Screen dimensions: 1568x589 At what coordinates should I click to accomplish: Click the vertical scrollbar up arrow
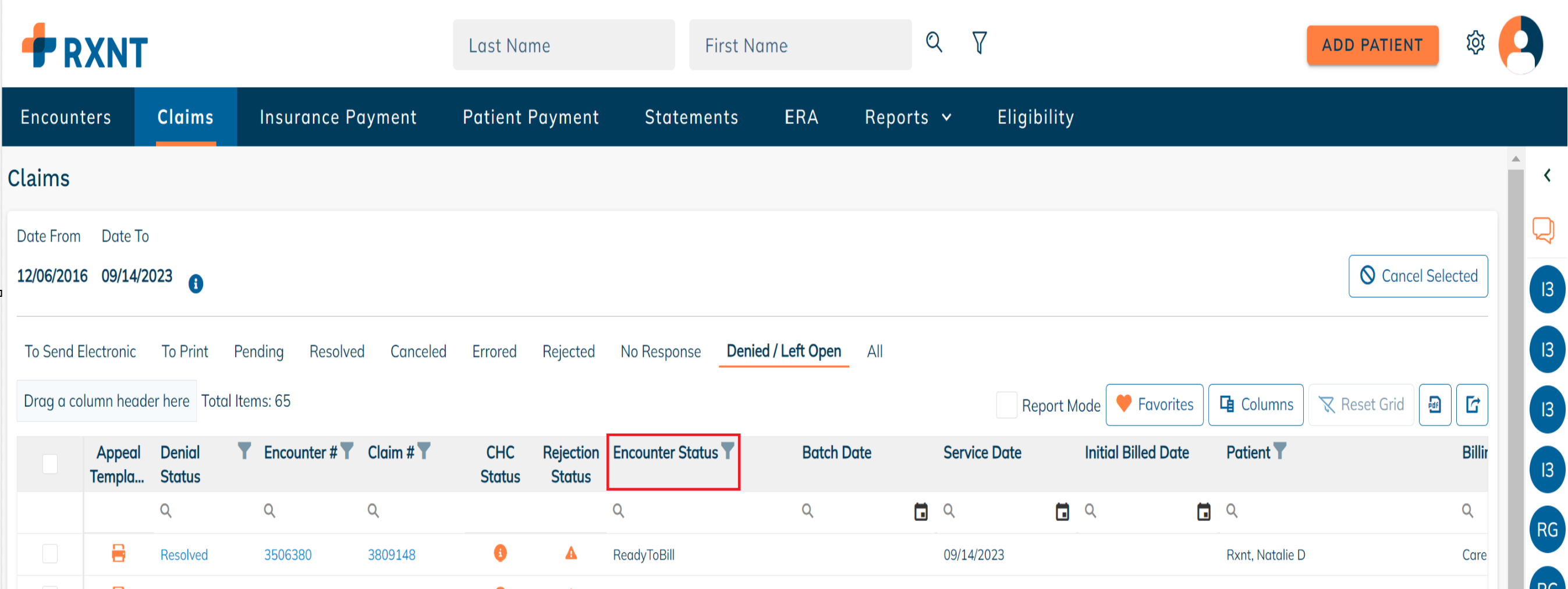coord(1515,158)
